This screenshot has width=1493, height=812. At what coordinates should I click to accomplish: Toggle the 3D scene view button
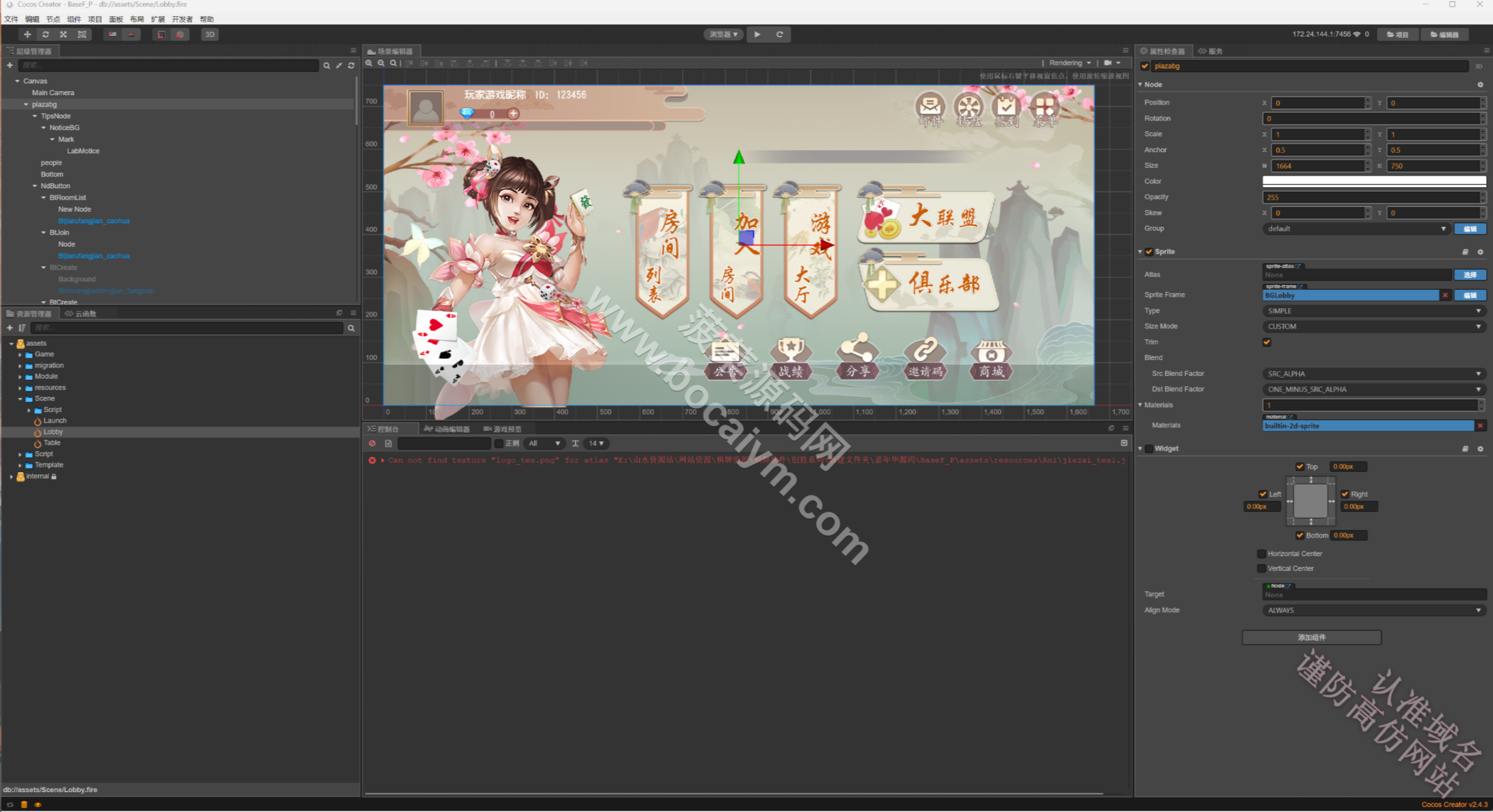point(210,34)
